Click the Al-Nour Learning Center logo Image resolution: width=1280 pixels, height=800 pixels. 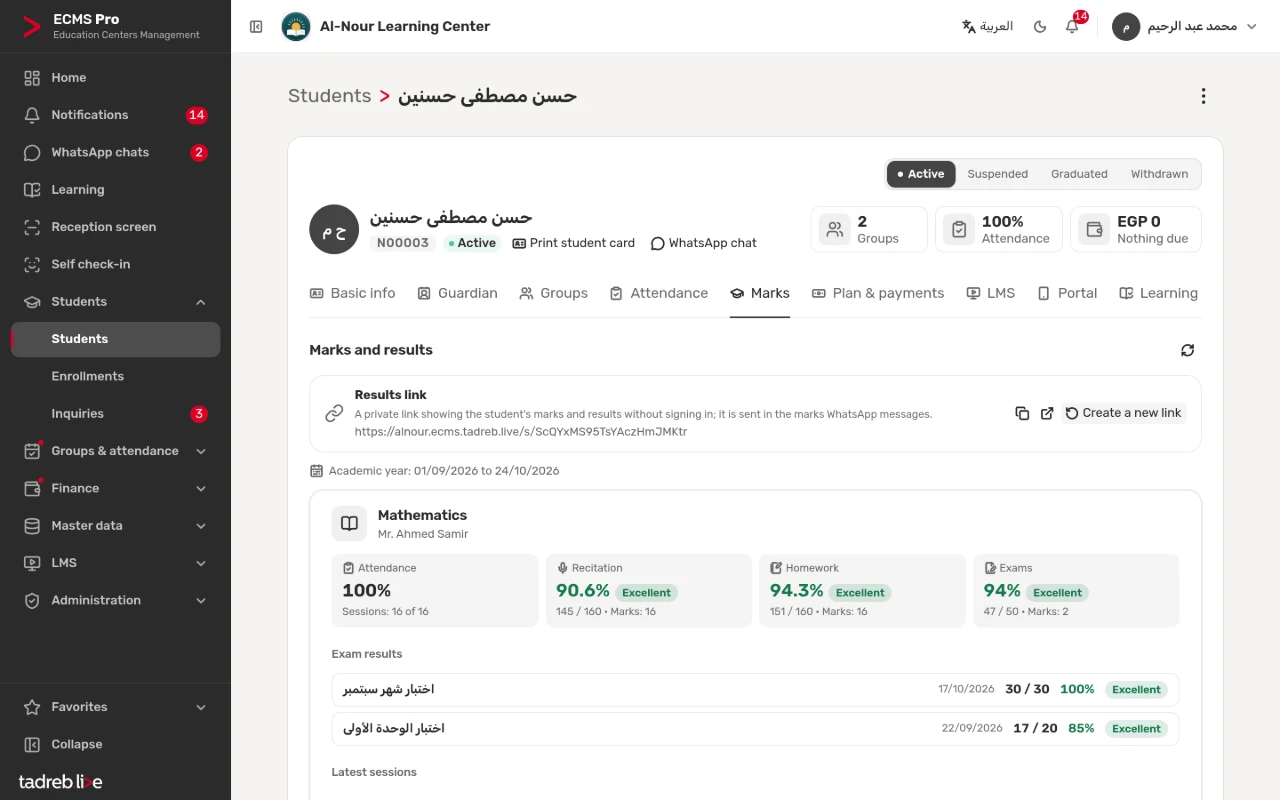(296, 26)
